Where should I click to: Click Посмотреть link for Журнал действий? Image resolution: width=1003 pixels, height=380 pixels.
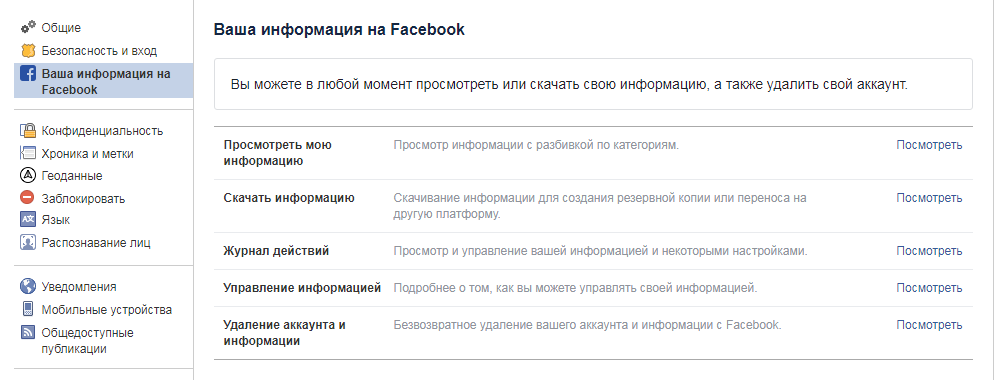(929, 251)
